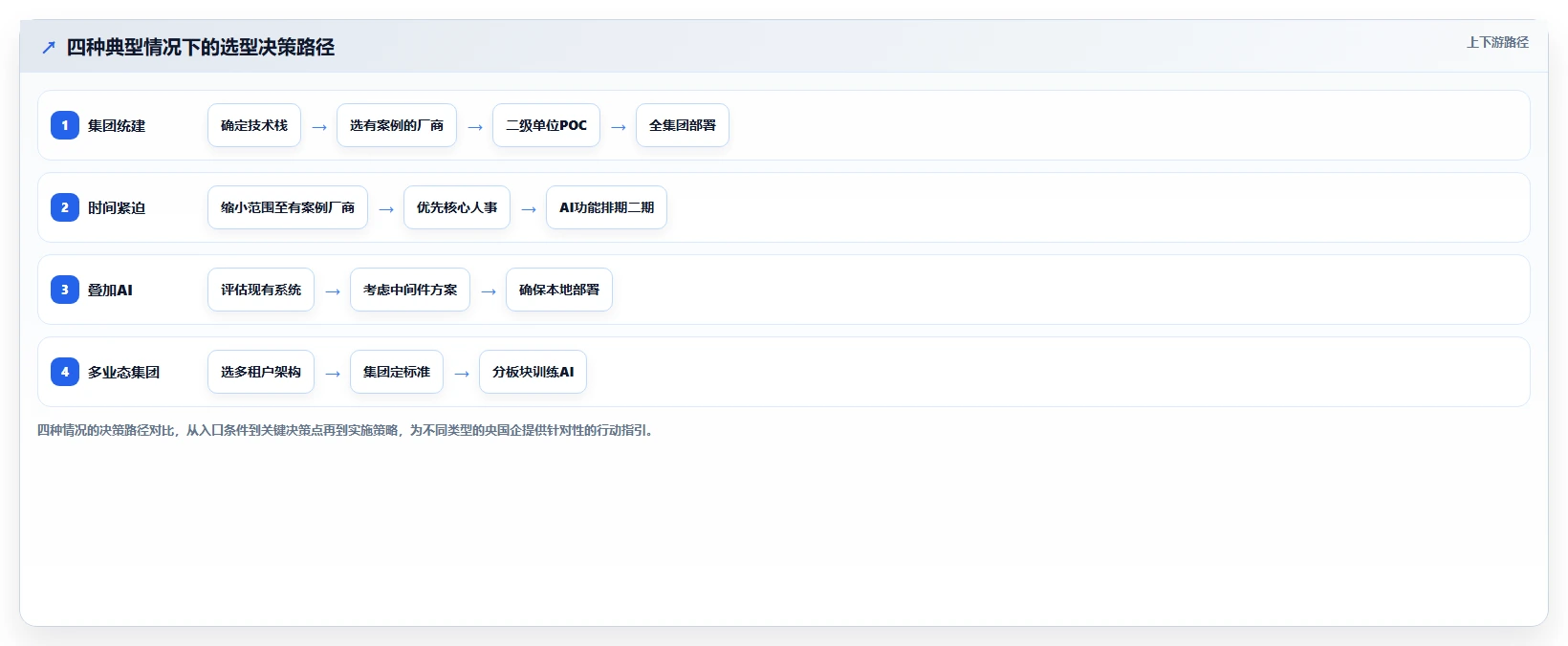This screenshot has height=646, width=1568.
Task: Click the 缩小范围至有案例厂商 step
Action: click(288, 207)
